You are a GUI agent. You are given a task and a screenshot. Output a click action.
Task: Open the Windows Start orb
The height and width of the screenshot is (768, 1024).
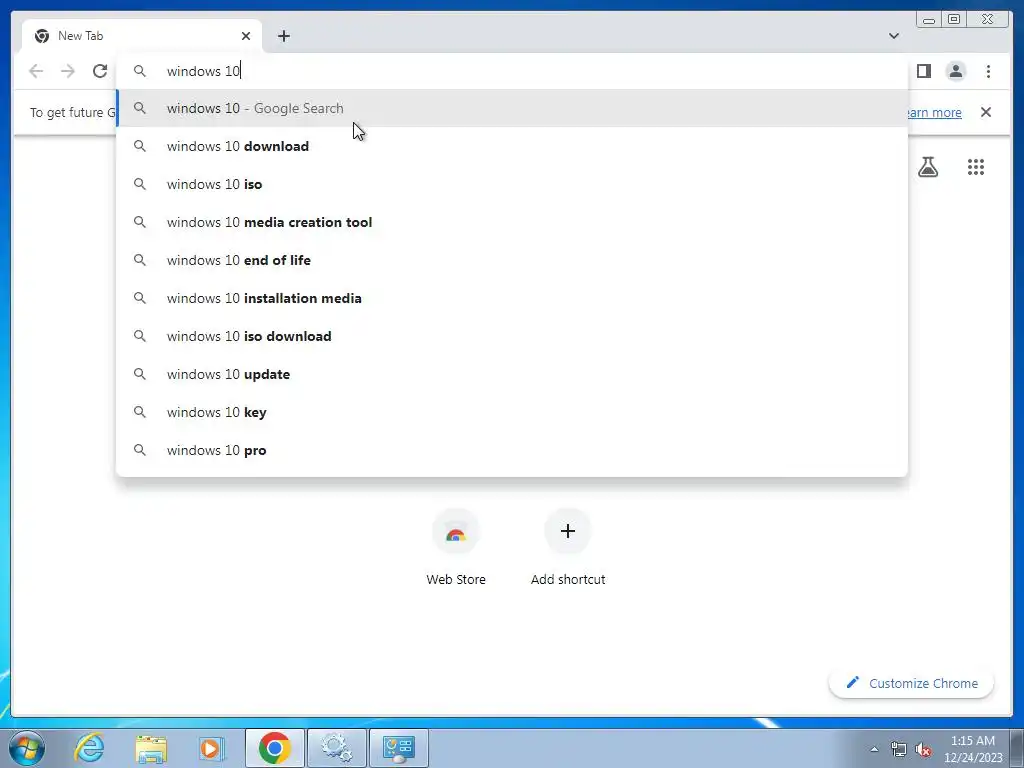[27, 748]
